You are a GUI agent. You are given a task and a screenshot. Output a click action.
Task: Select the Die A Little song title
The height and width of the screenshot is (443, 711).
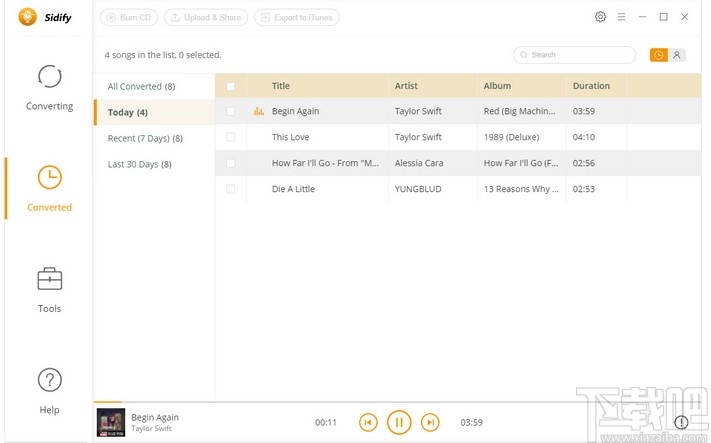[293, 189]
